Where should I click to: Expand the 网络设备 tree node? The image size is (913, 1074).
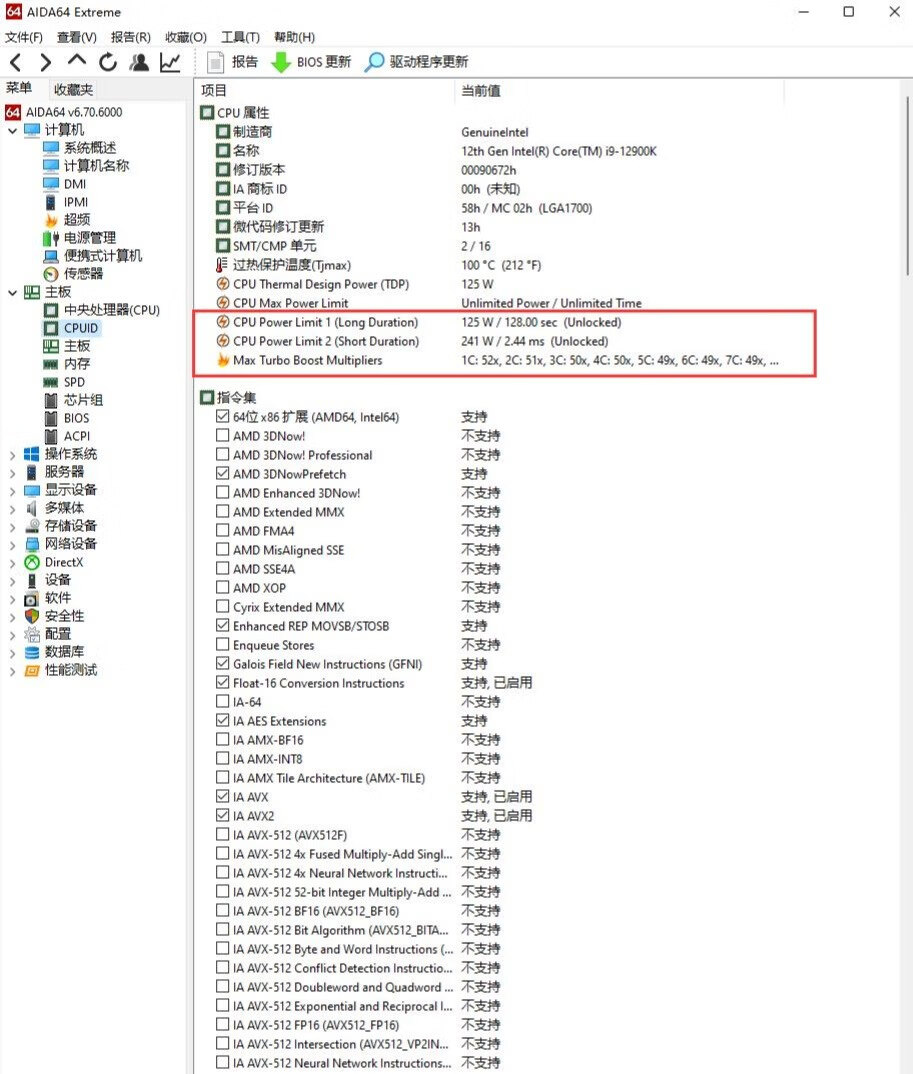click(12, 545)
